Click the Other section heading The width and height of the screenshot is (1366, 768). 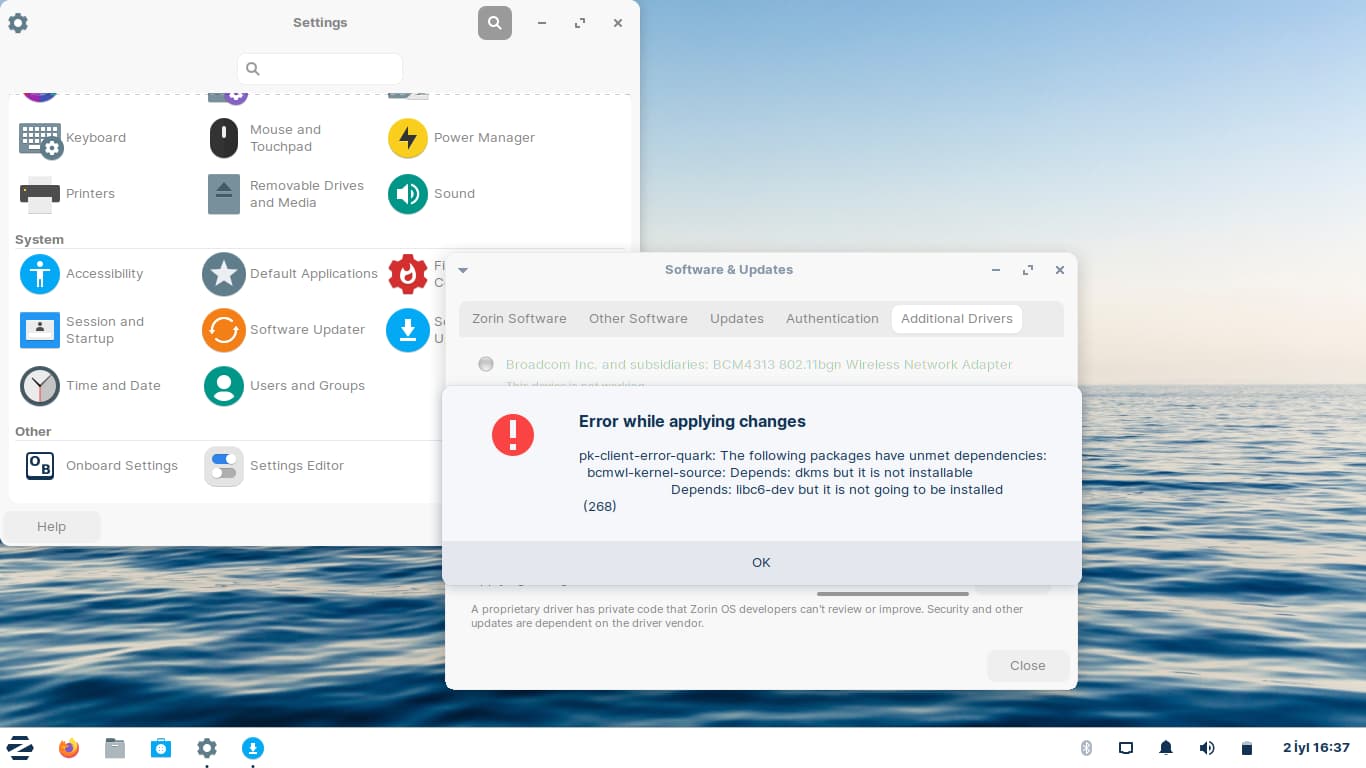pos(33,432)
